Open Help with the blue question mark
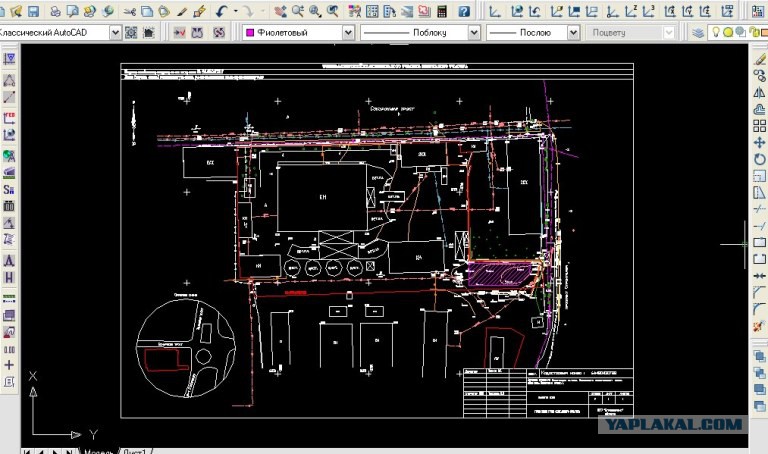Screen dimensions: 768x454 coord(464,11)
